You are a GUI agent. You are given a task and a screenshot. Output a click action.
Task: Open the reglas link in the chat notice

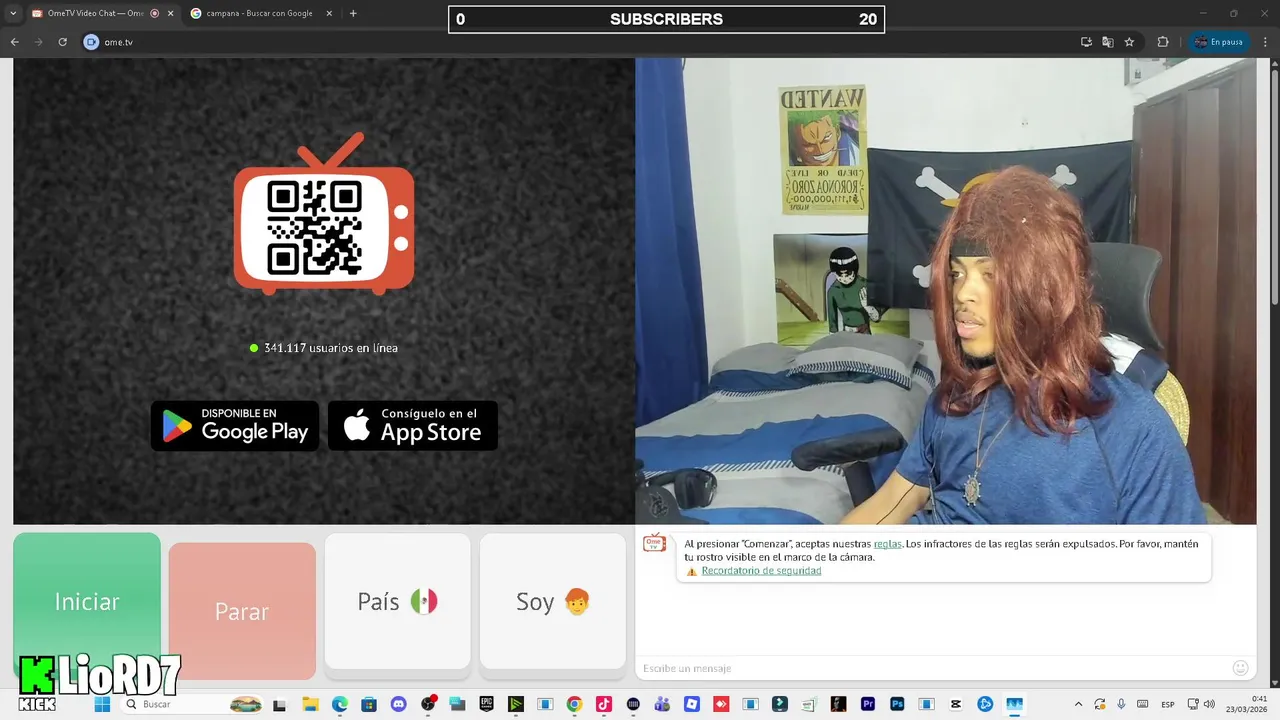[887, 544]
